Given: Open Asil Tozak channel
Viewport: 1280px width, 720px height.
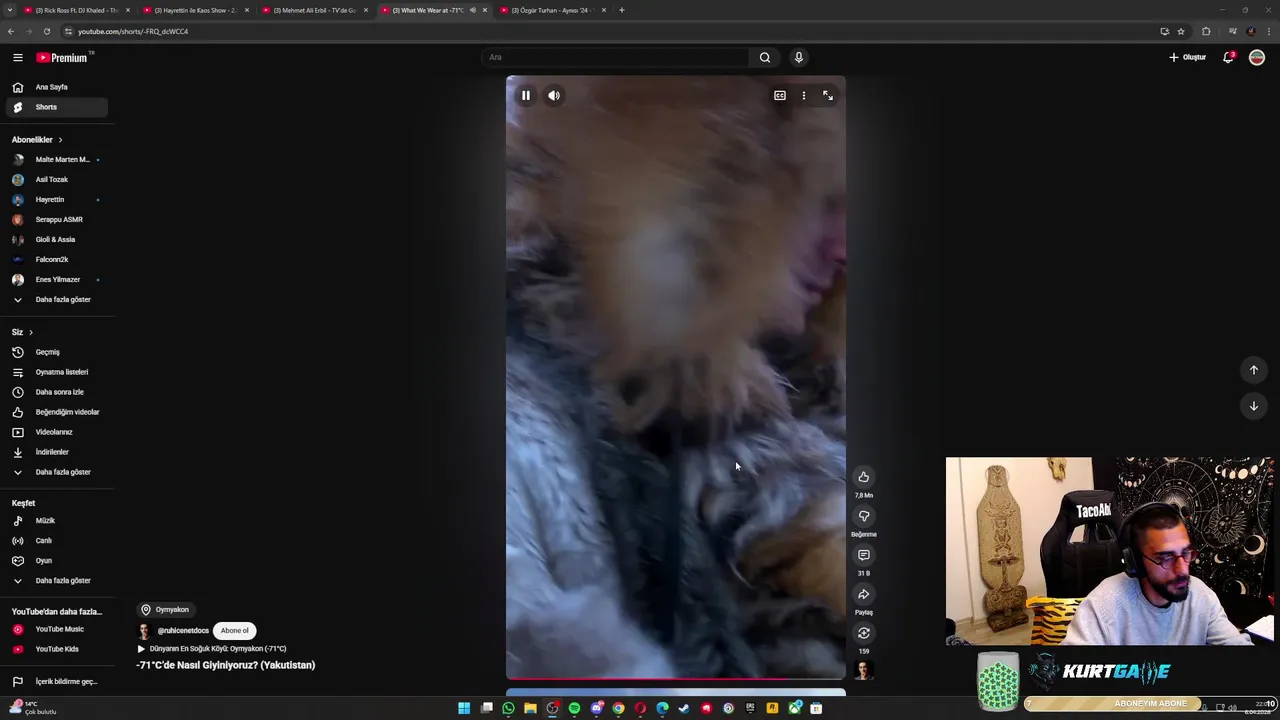Looking at the screenshot, I should [56, 180].
